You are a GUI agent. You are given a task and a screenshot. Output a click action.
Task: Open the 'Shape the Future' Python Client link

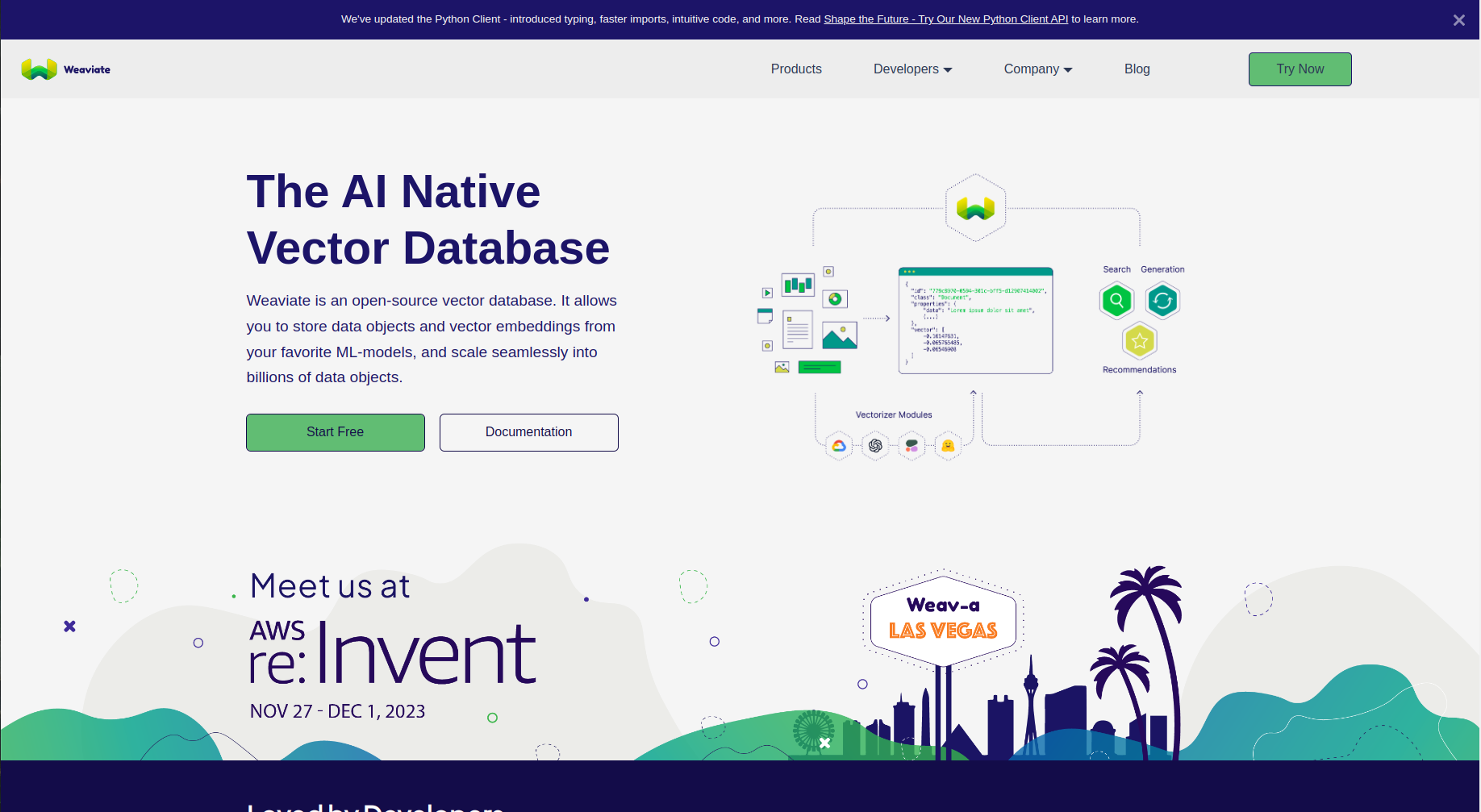pos(945,19)
